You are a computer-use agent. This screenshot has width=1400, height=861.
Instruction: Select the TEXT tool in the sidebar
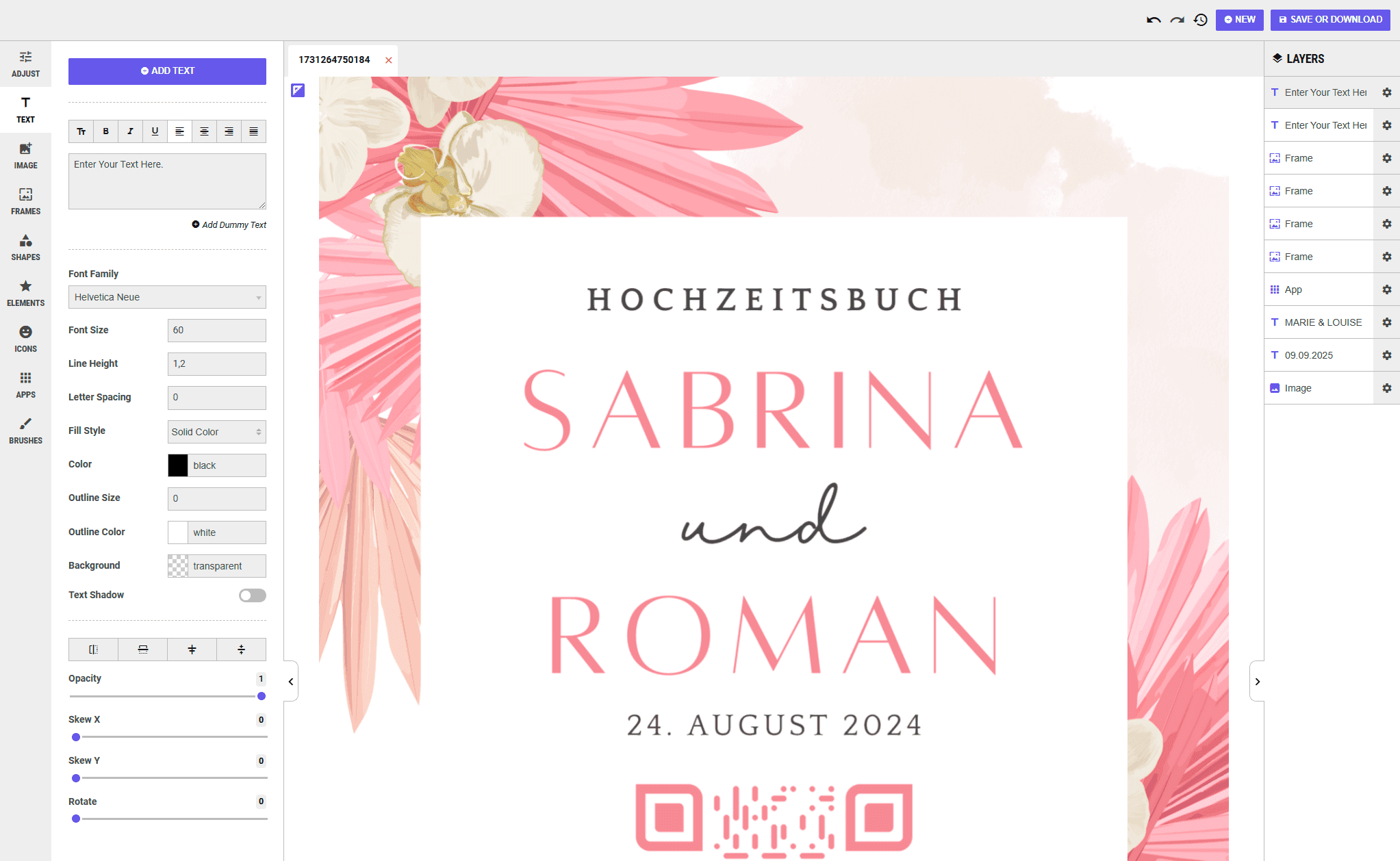pyautogui.click(x=25, y=110)
